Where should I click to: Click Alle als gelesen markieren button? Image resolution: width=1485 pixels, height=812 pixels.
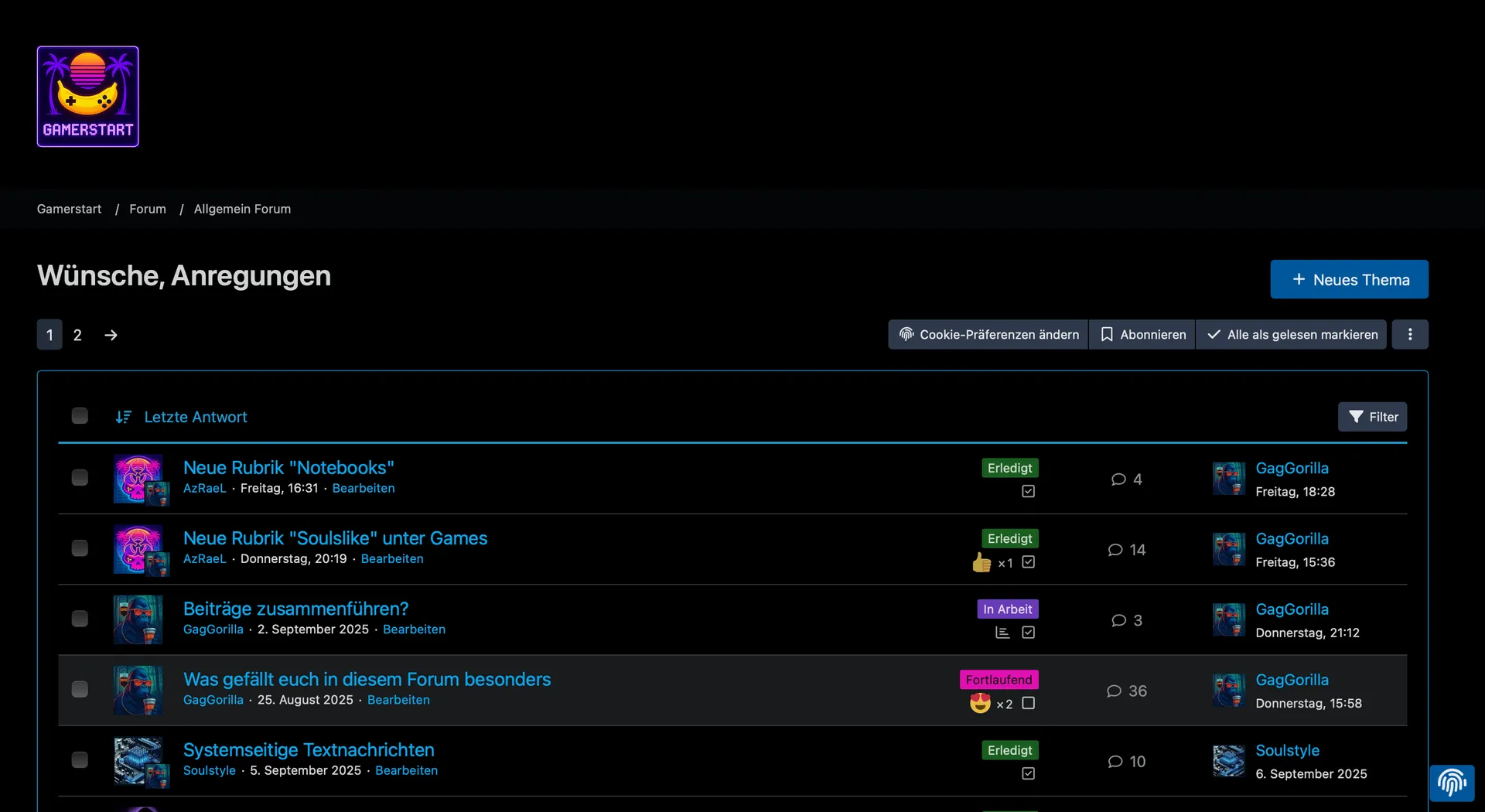tap(1291, 334)
